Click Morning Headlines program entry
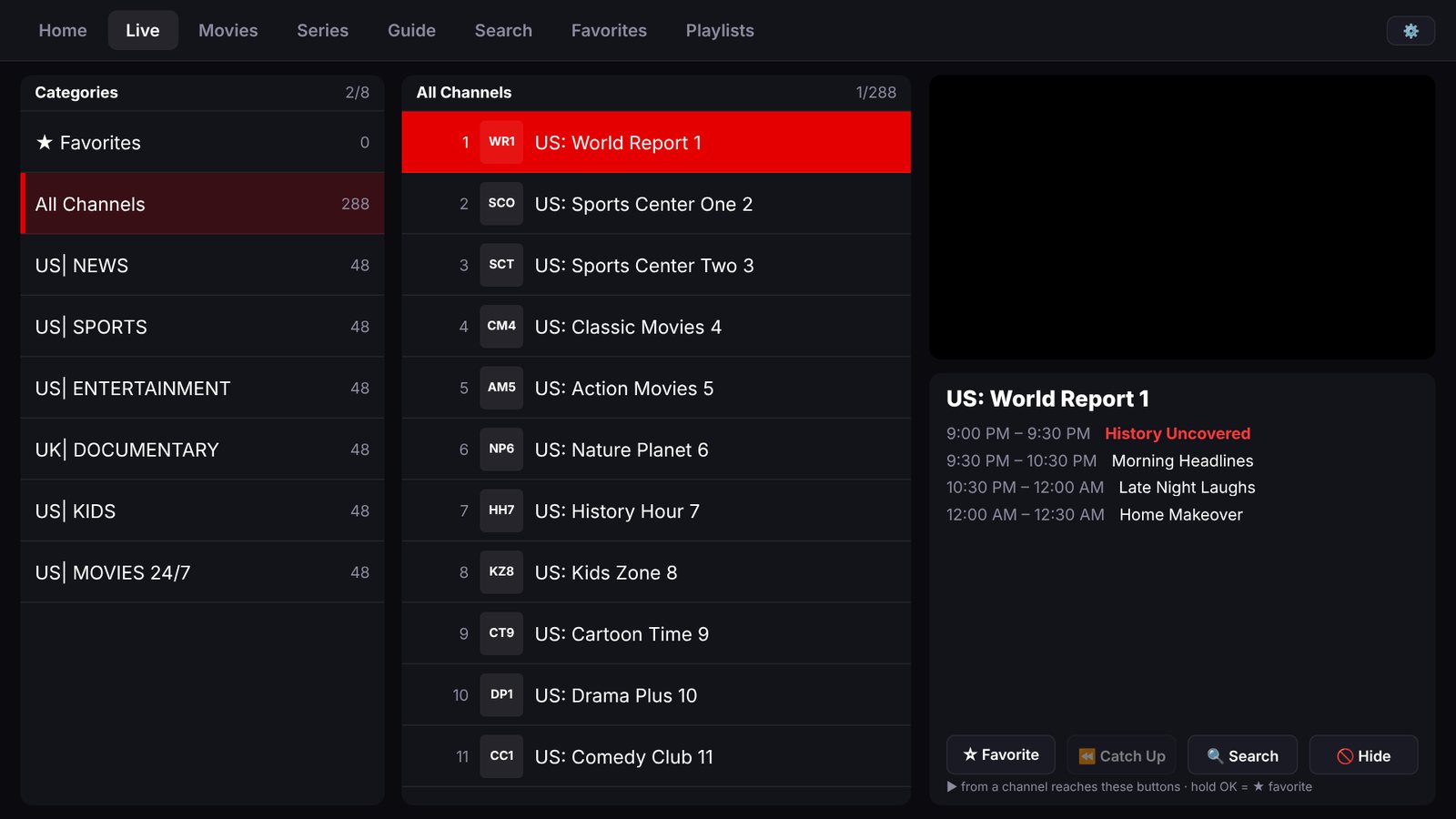 click(x=1182, y=460)
